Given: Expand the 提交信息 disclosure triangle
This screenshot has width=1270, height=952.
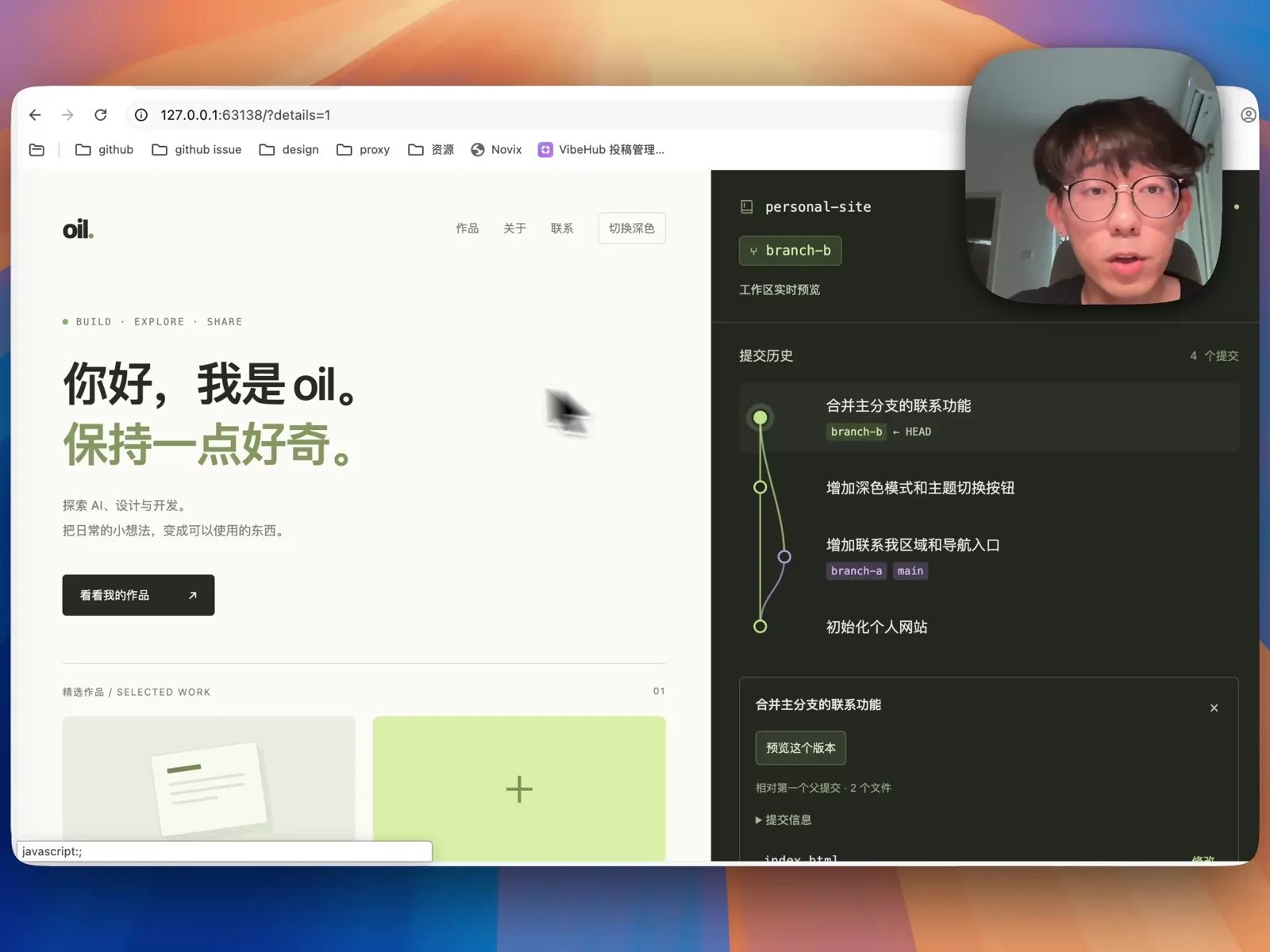Looking at the screenshot, I should pyautogui.click(x=759, y=820).
